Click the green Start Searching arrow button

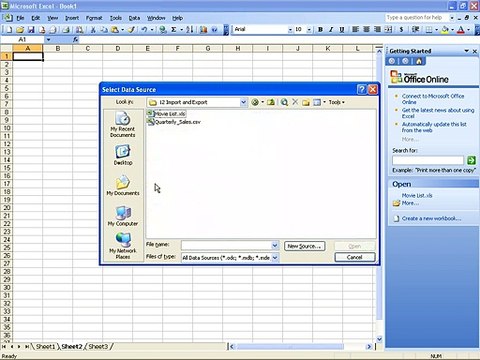click(471, 160)
